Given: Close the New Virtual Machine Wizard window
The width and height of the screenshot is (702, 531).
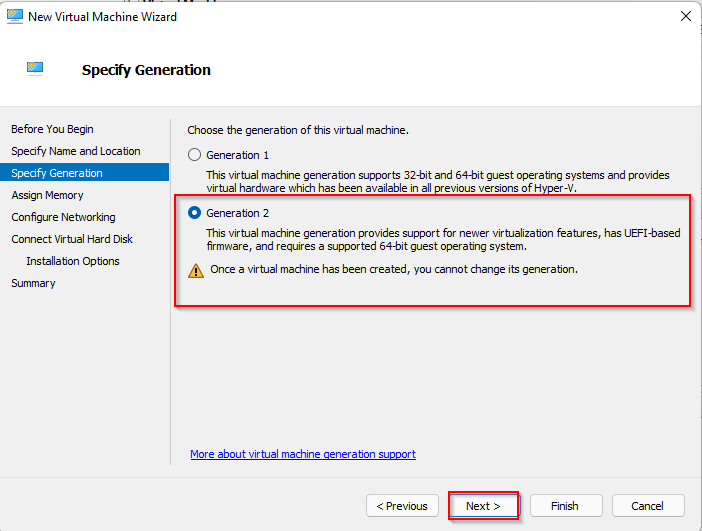Looking at the screenshot, I should point(685,16).
